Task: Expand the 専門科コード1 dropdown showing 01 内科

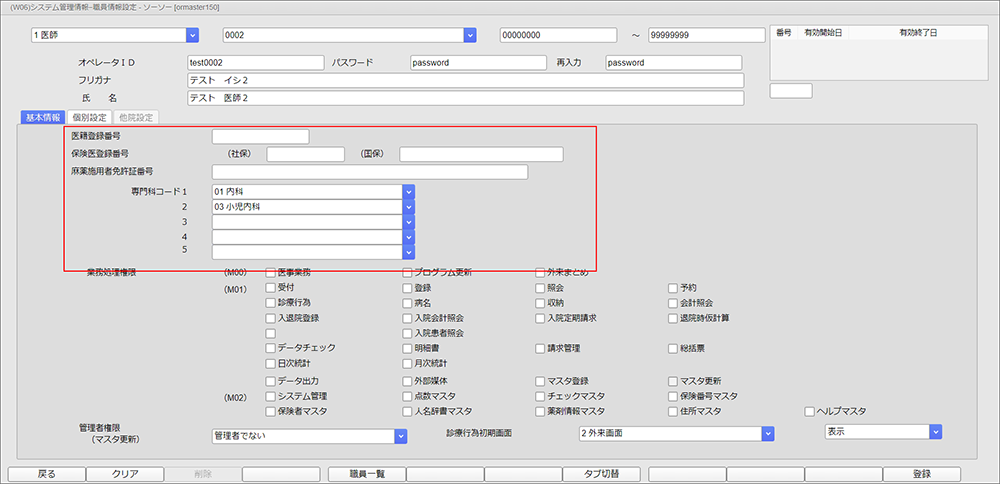Action: click(409, 192)
